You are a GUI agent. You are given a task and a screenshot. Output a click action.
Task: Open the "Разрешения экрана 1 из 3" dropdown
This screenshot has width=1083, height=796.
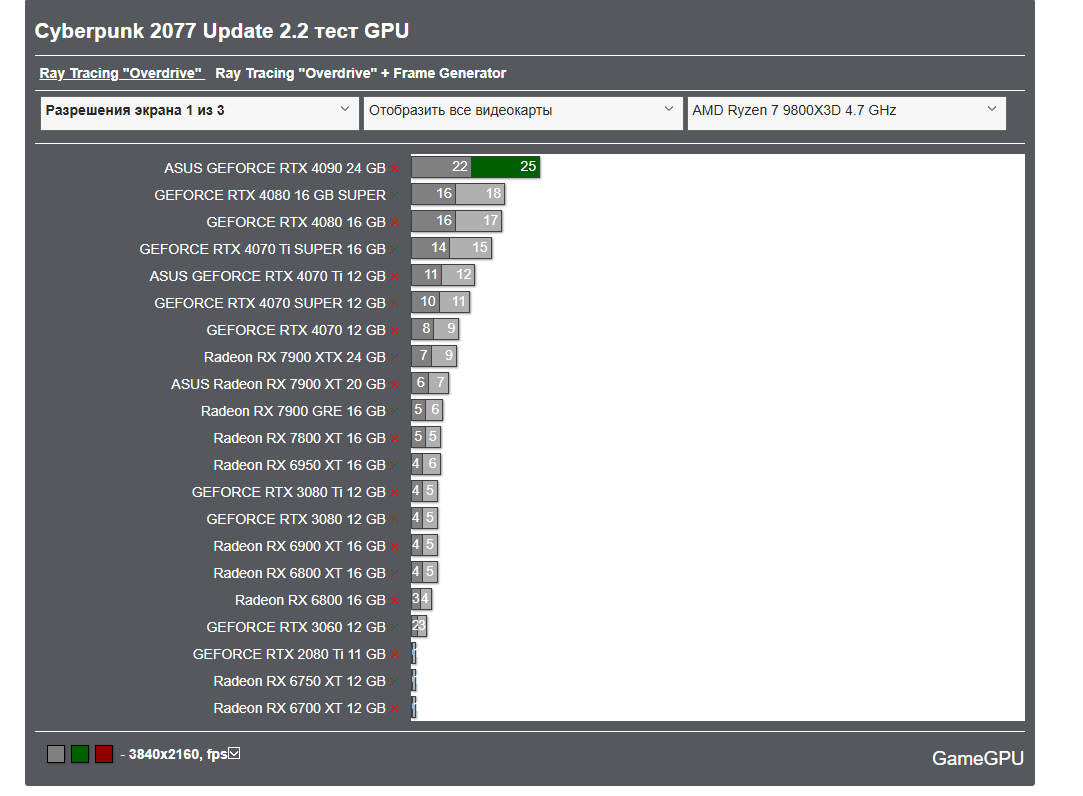tap(200, 113)
